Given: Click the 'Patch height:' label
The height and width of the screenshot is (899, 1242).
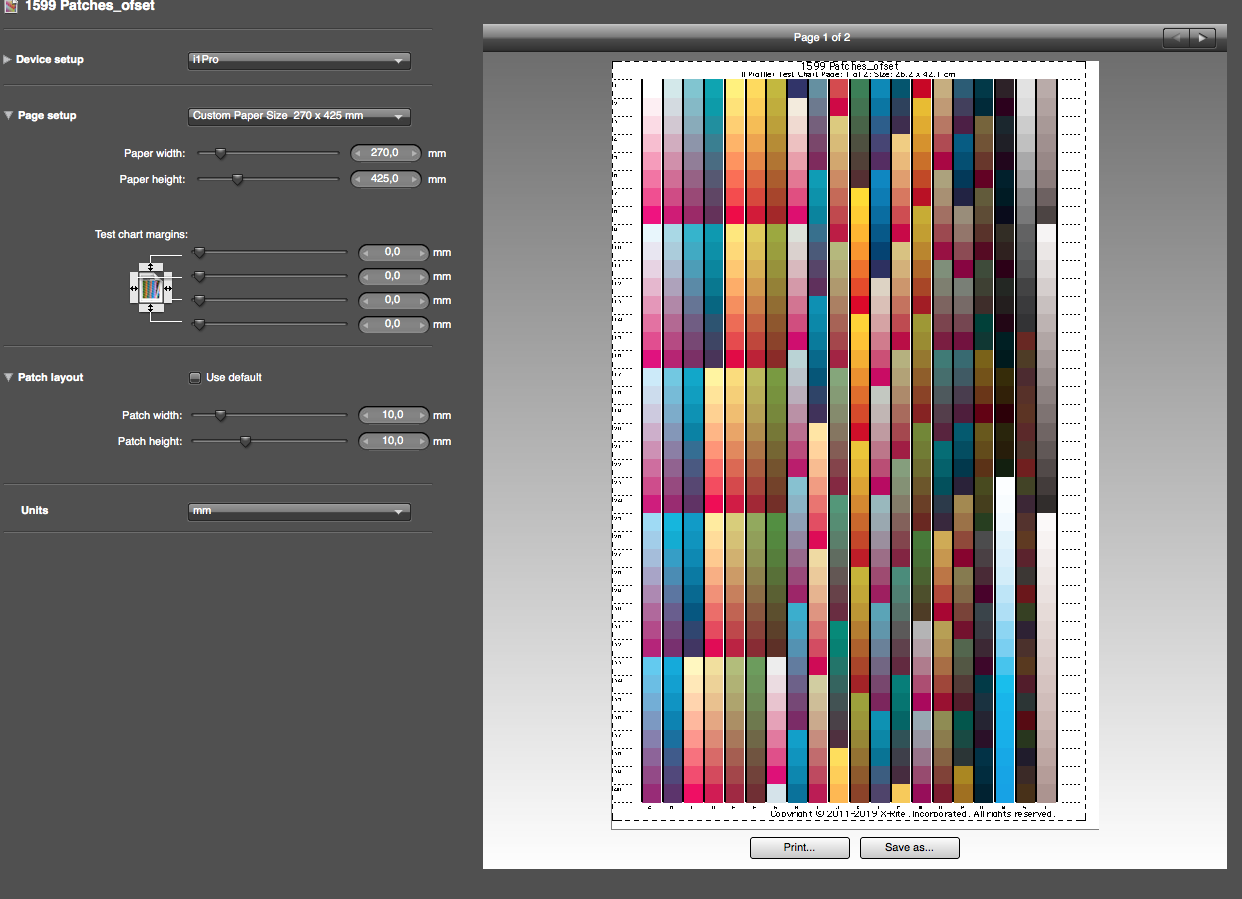Looking at the screenshot, I should click(150, 441).
